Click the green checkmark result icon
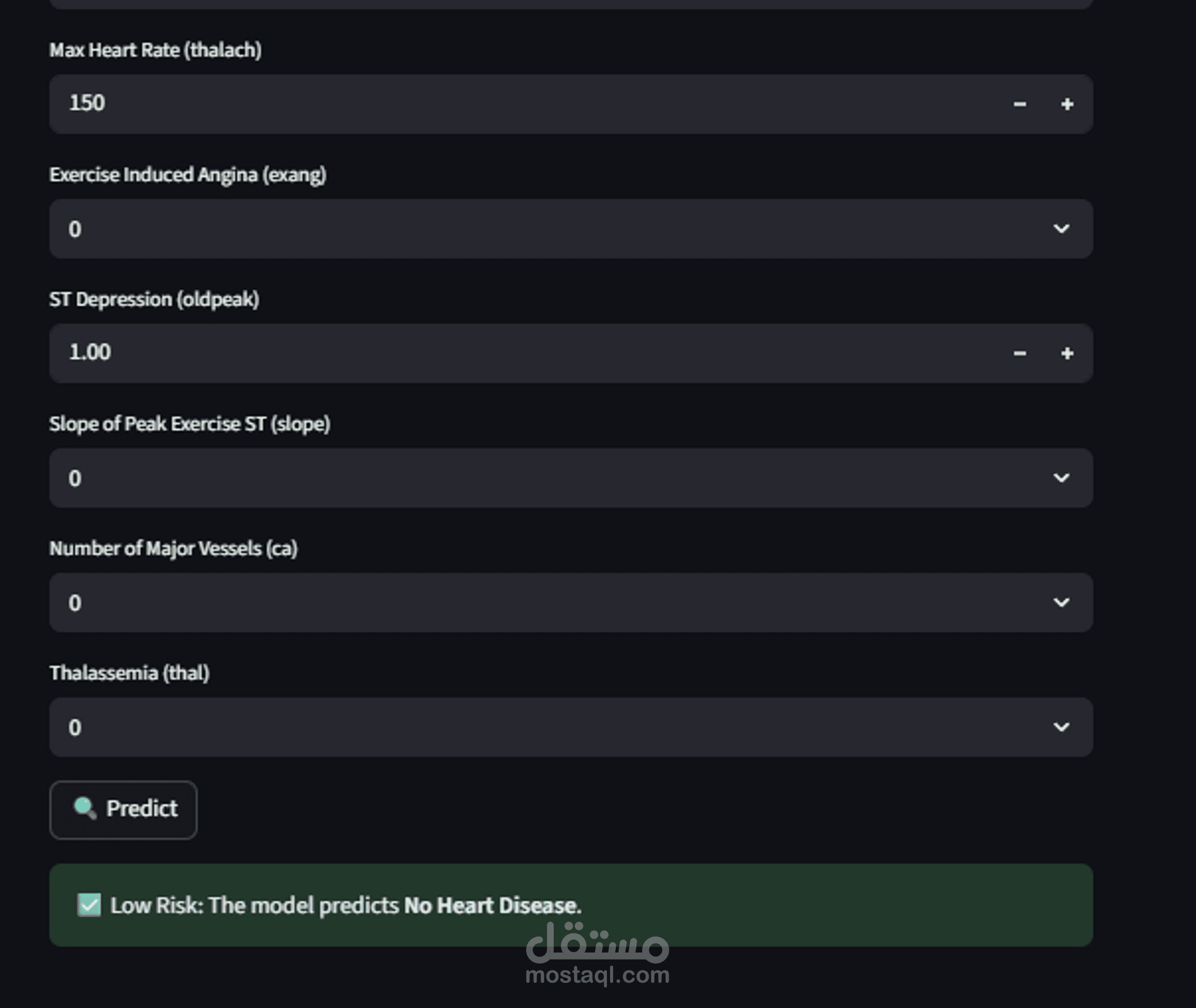 (x=89, y=905)
